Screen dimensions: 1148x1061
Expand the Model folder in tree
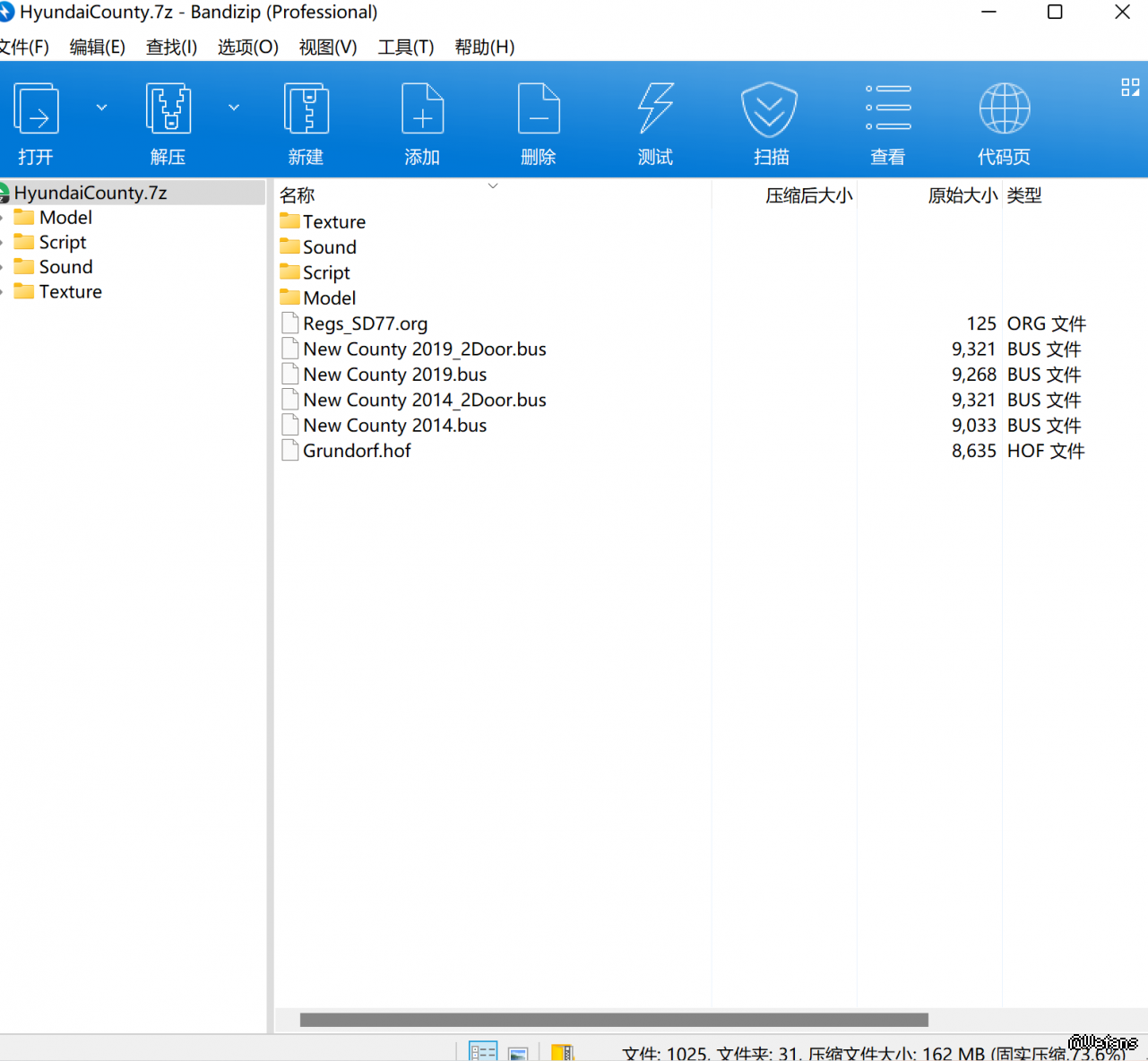pos(3,218)
